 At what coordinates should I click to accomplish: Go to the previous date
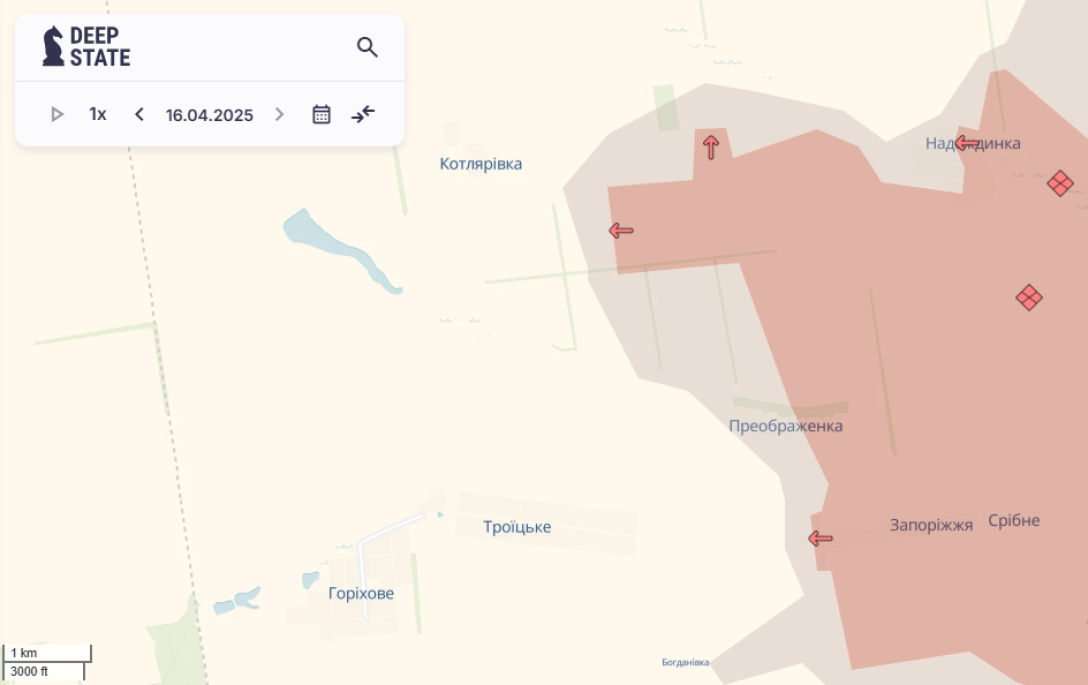(x=139, y=114)
